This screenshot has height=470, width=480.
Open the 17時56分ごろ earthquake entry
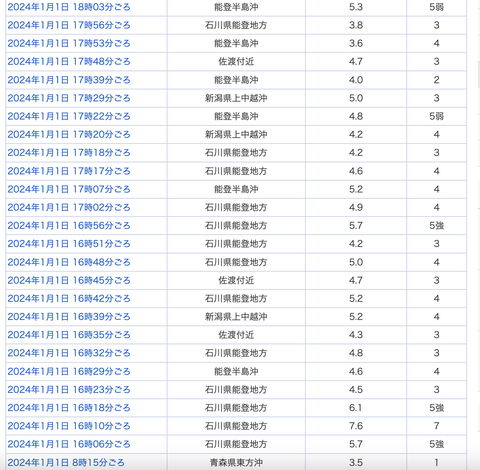69,25
